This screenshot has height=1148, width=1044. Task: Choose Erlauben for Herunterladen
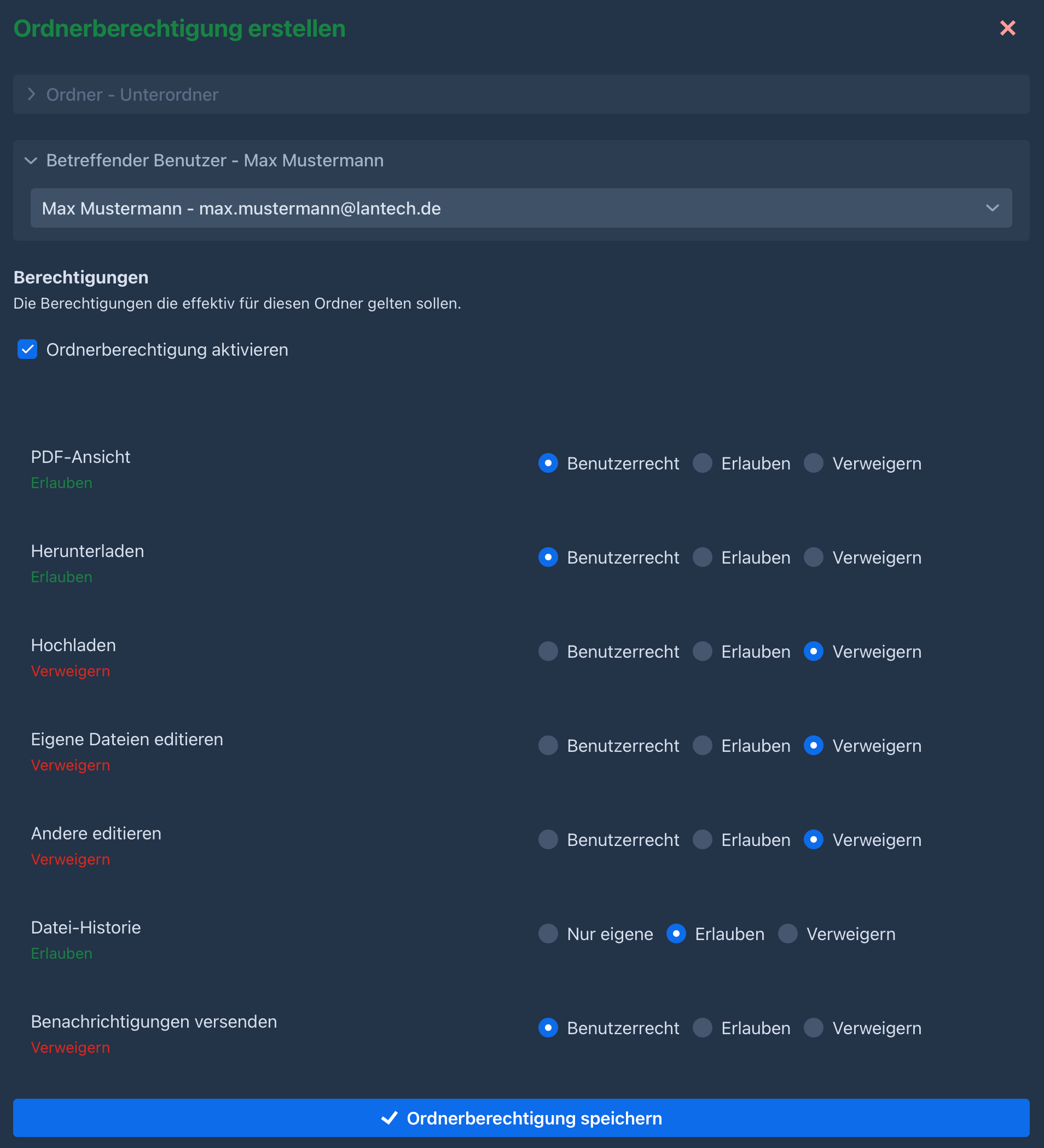[x=702, y=557]
